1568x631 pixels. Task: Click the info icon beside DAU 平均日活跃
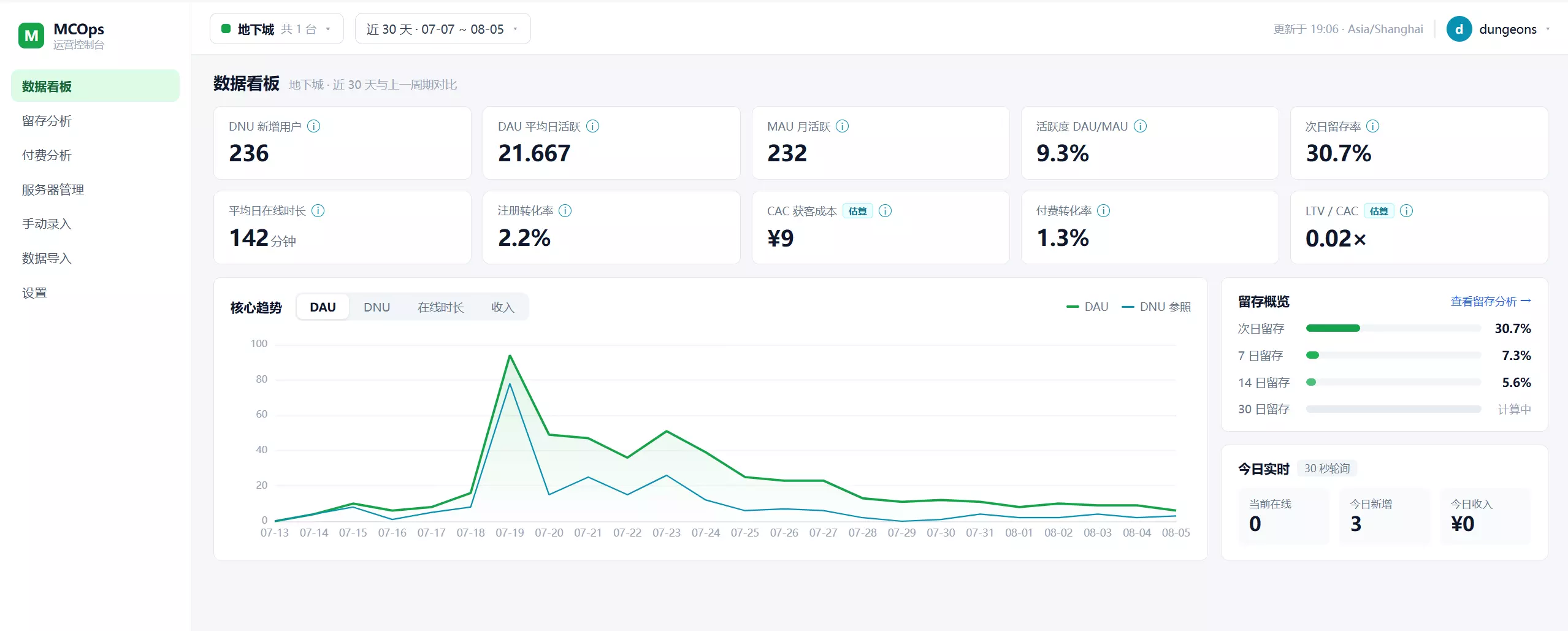592,126
